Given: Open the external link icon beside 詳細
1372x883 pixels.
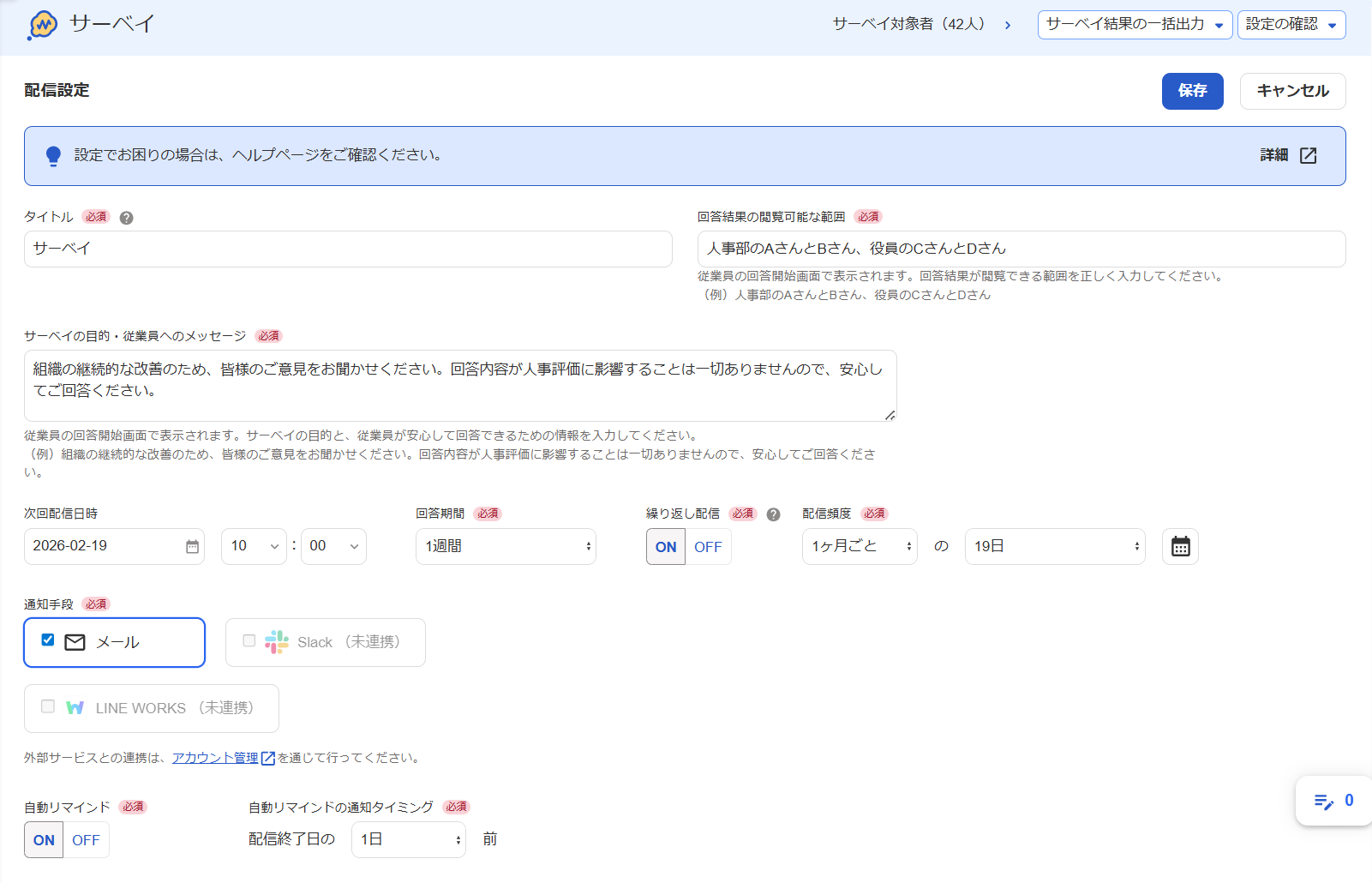Looking at the screenshot, I should pyautogui.click(x=1308, y=155).
